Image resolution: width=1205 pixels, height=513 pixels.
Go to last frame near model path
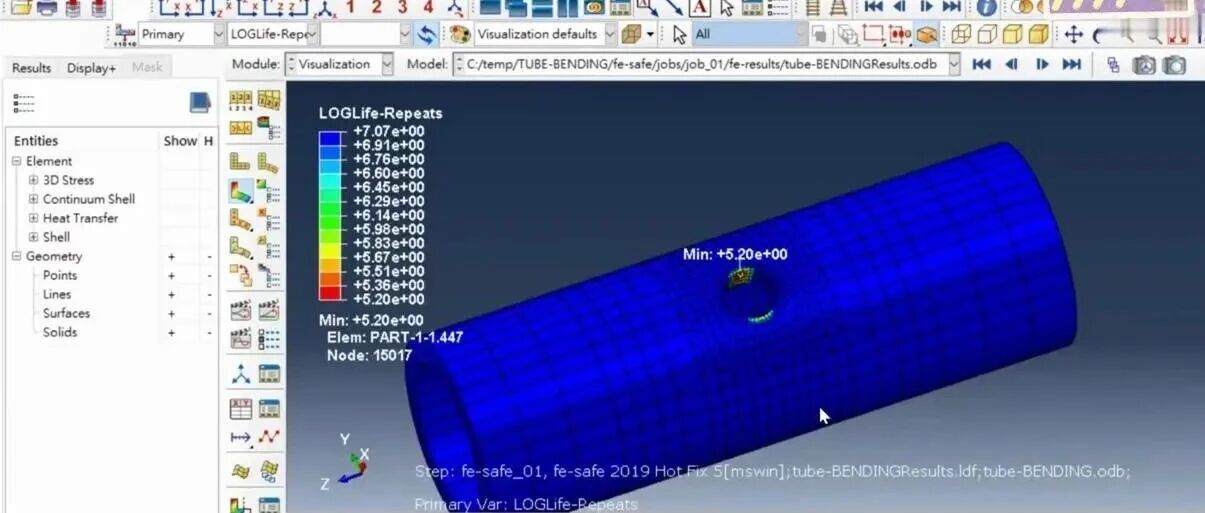point(1071,64)
